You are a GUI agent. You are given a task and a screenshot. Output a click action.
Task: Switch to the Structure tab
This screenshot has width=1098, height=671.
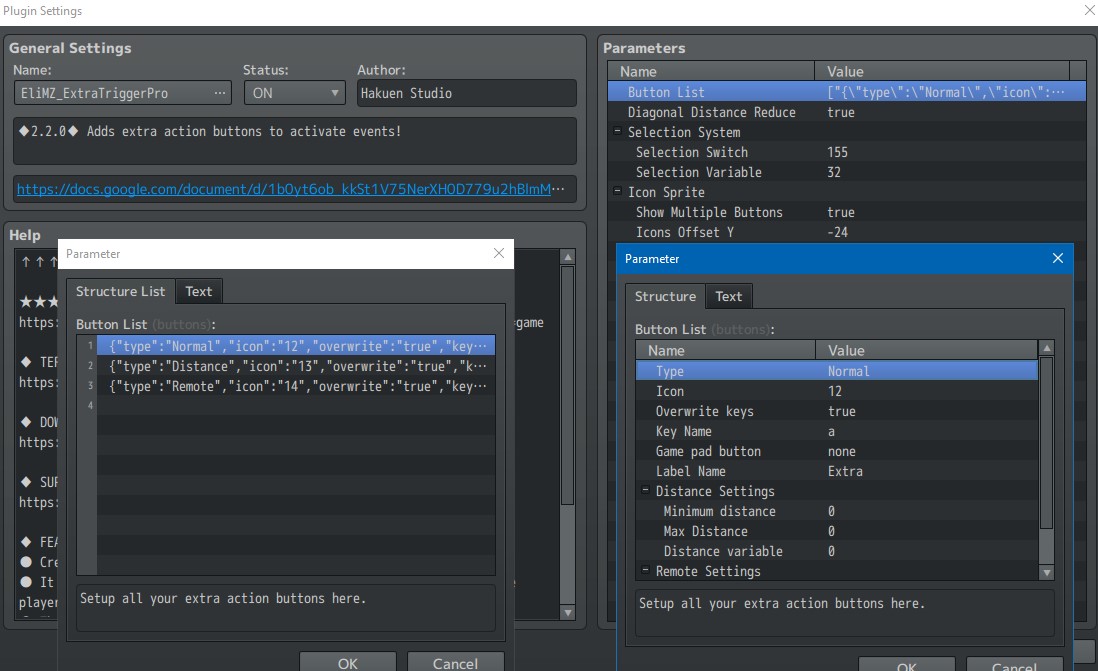665,296
